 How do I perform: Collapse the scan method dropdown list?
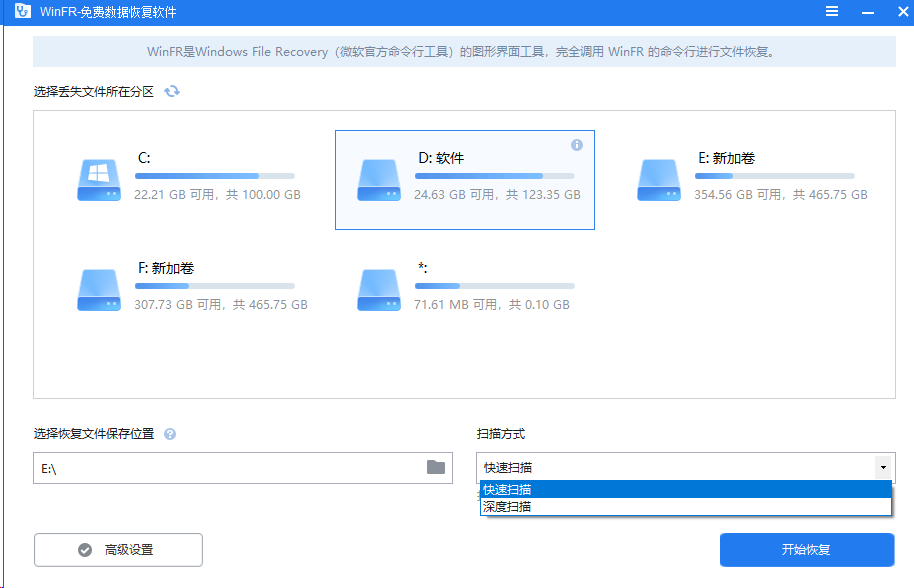(883, 467)
